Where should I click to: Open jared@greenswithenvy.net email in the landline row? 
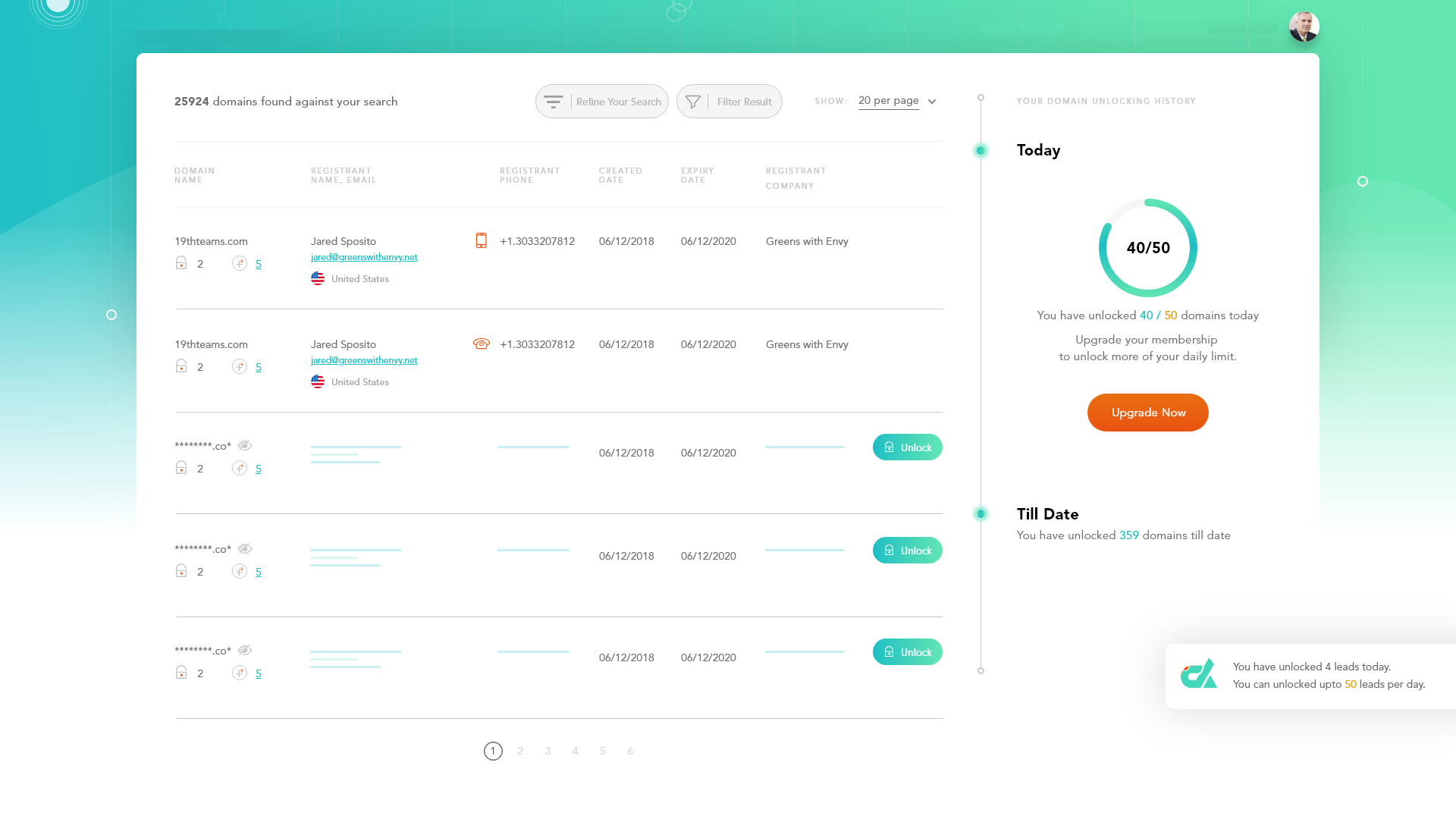point(364,360)
